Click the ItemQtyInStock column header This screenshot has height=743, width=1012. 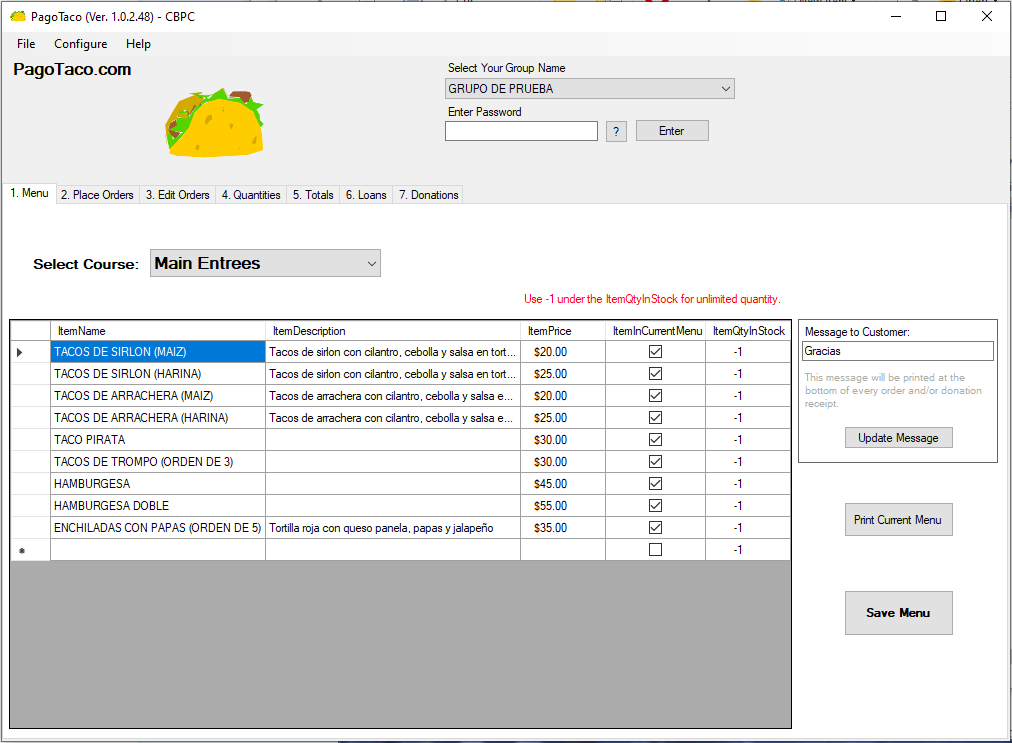click(x=748, y=331)
